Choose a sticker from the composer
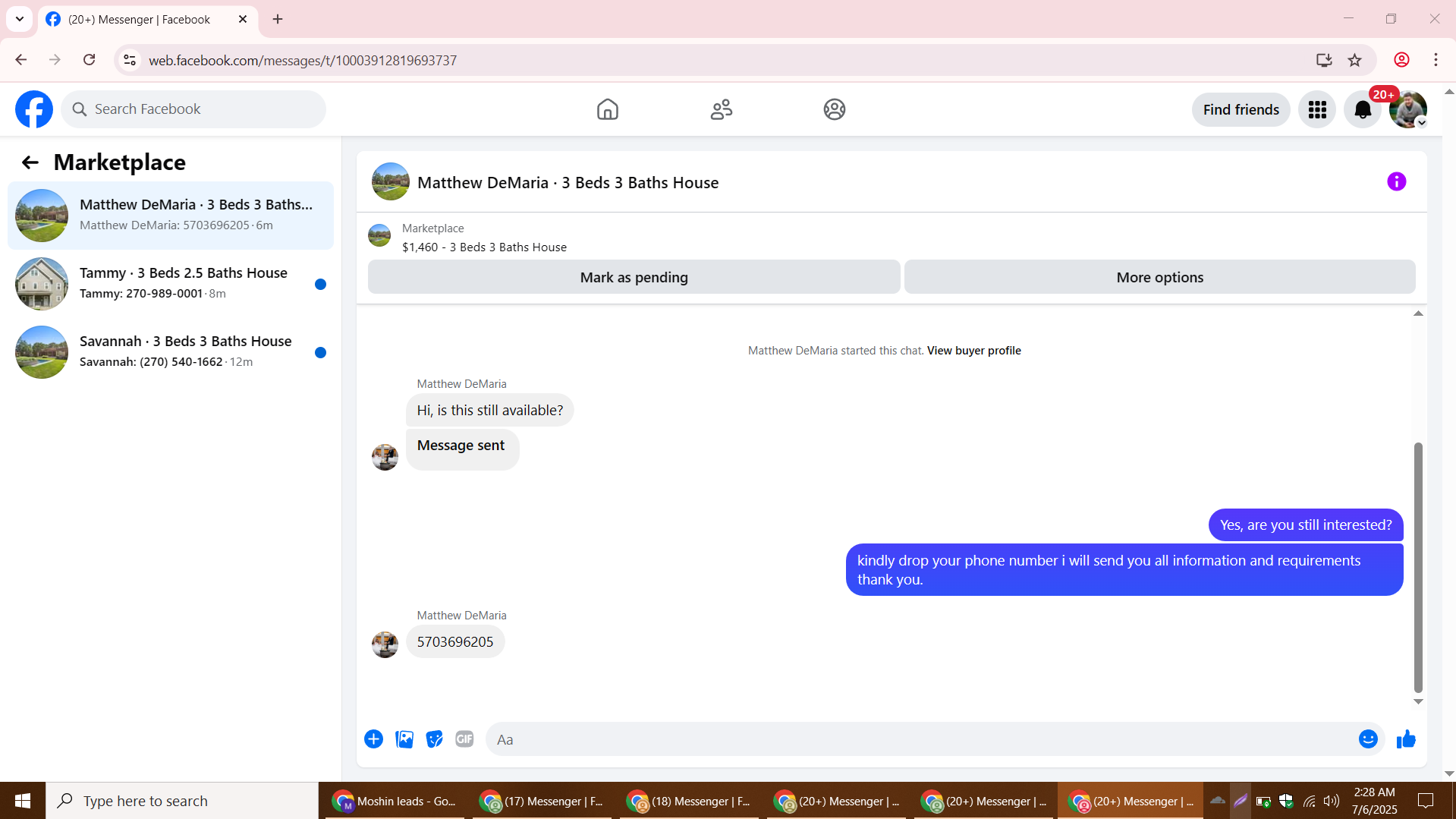The image size is (1456, 819). point(434,739)
